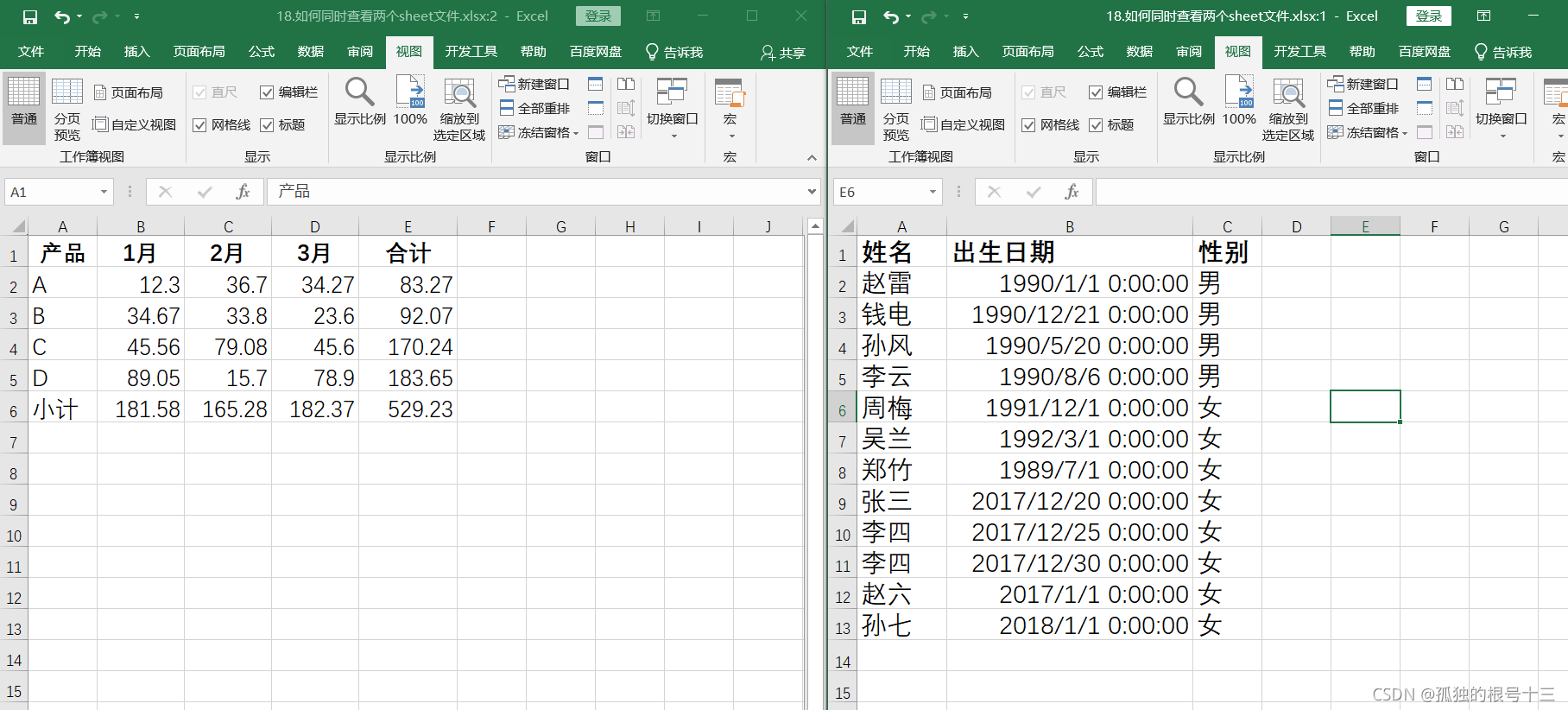This screenshot has height=710, width=1568.
Task: Switch to 百度网盘 tab in right window
Action: tap(1425, 52)
